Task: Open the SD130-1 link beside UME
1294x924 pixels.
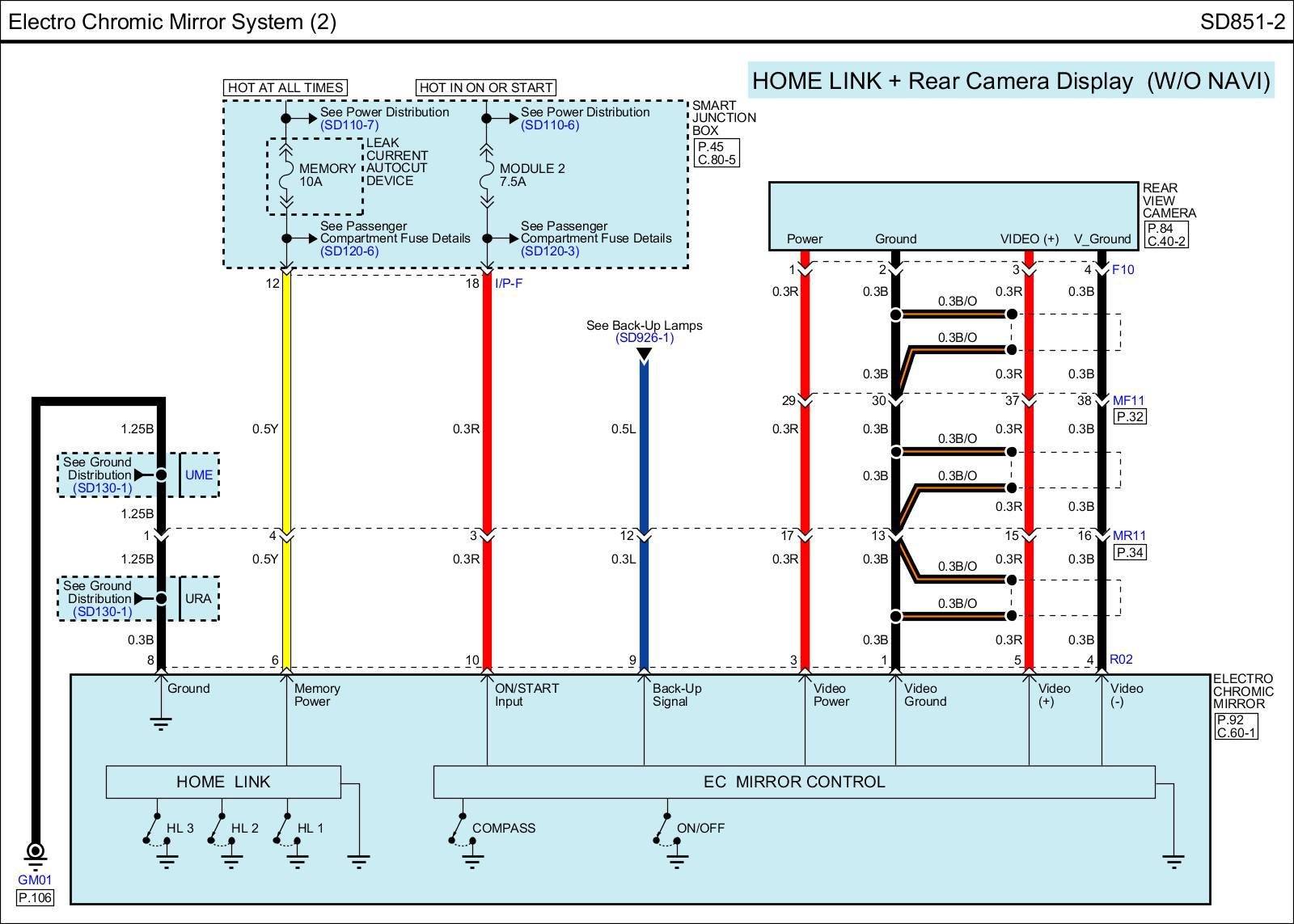Action: tap(102, 488)
